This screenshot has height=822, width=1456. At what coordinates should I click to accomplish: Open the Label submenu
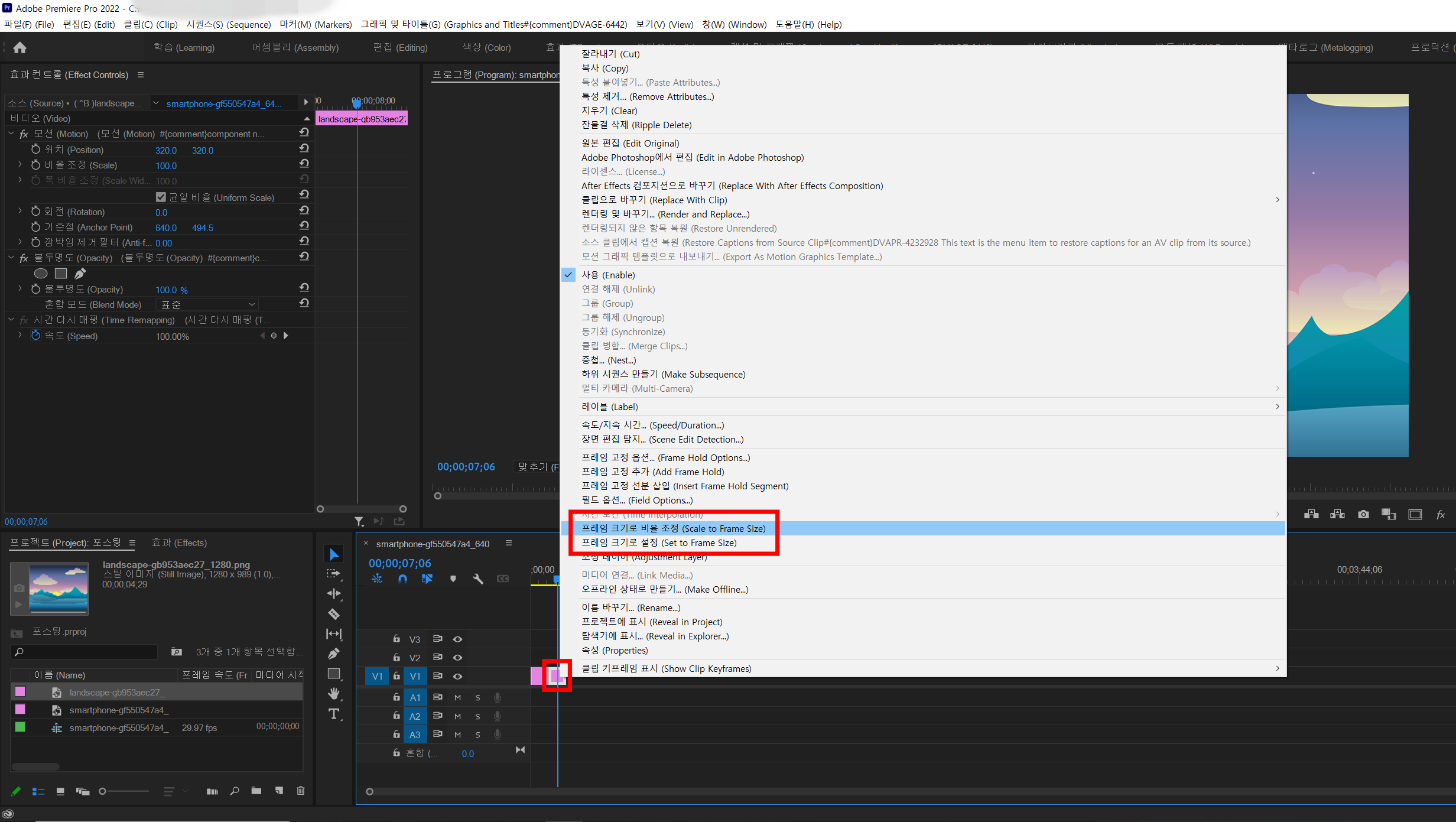coord(923,407)
